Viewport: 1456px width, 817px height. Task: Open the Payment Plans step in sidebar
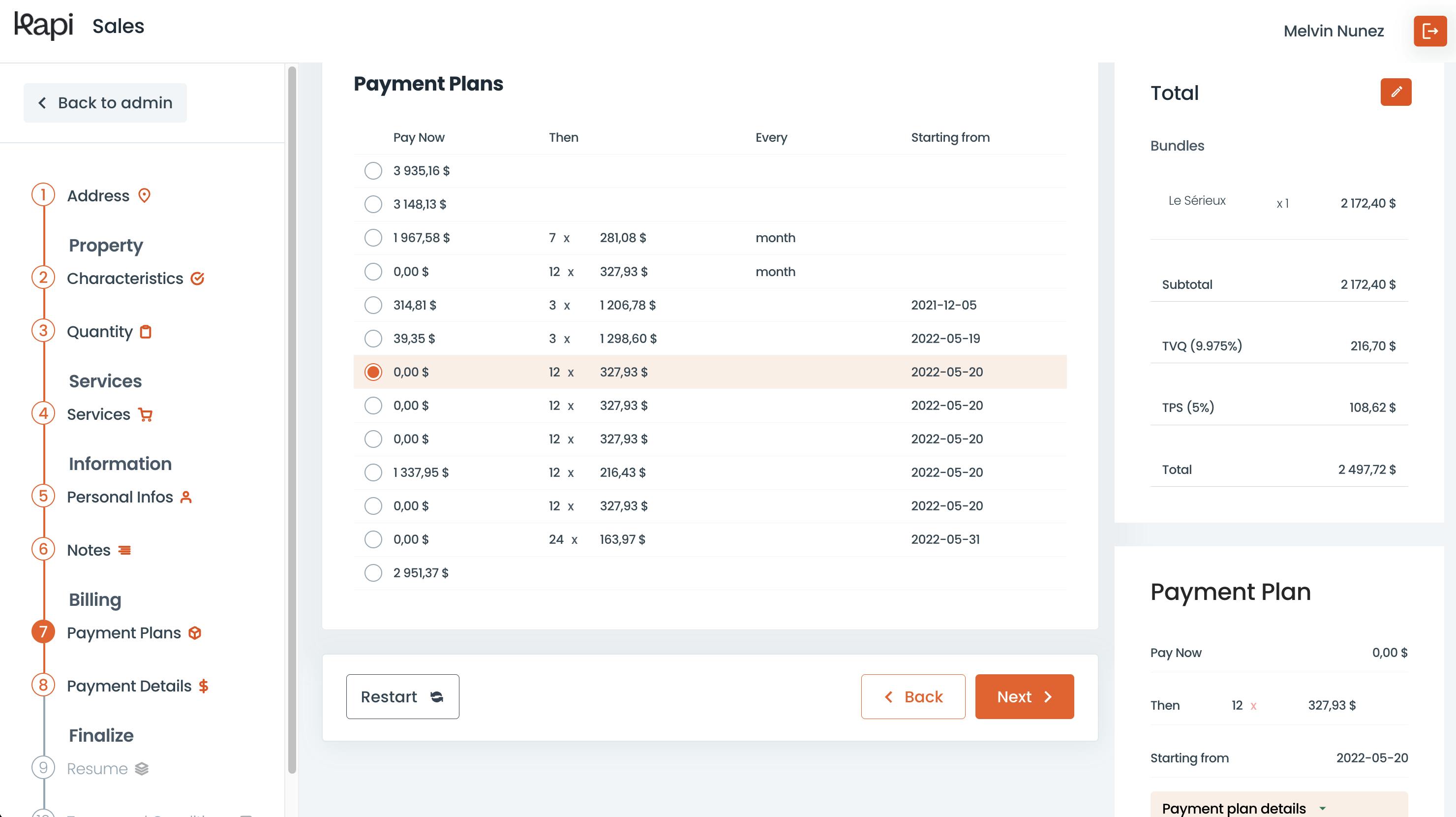[123, 632]
